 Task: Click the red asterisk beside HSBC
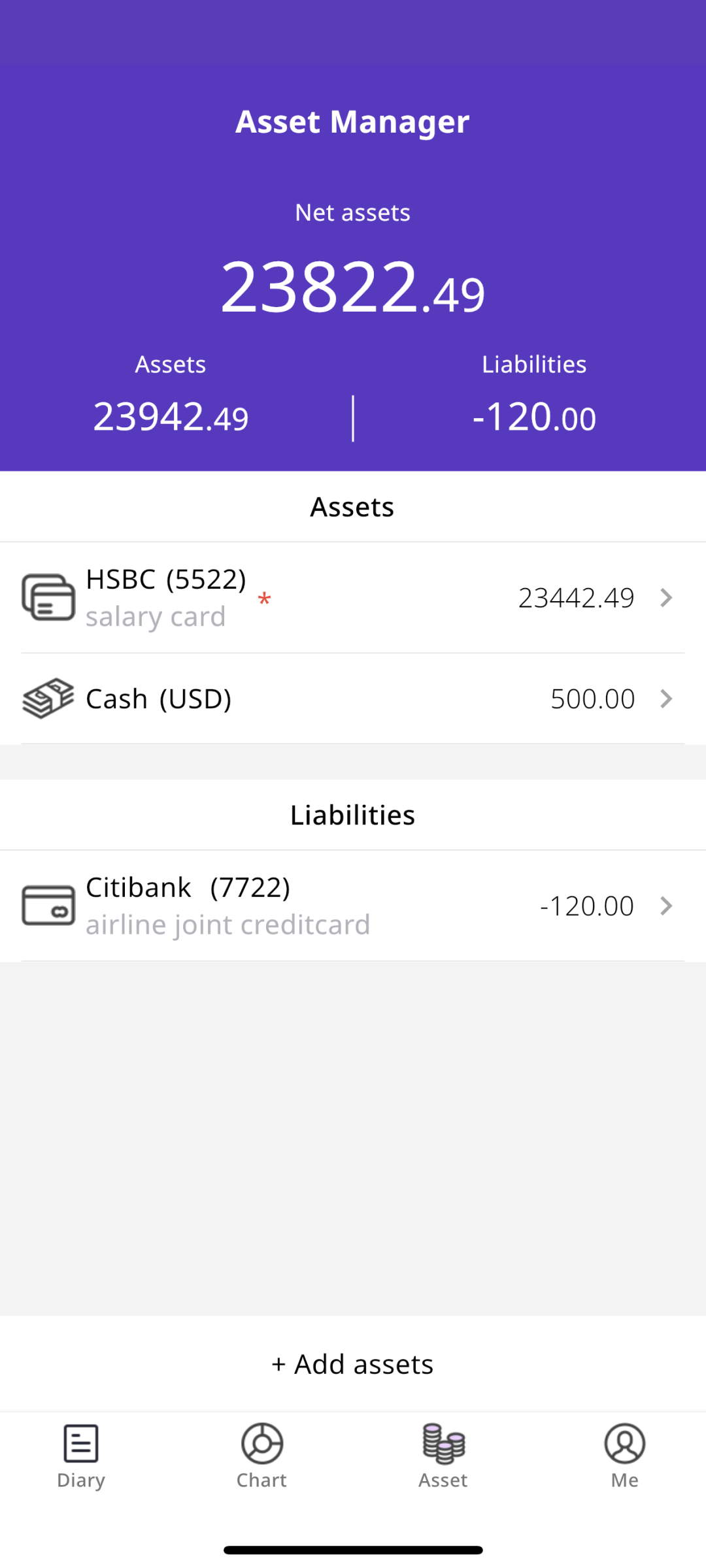[264, 599]
